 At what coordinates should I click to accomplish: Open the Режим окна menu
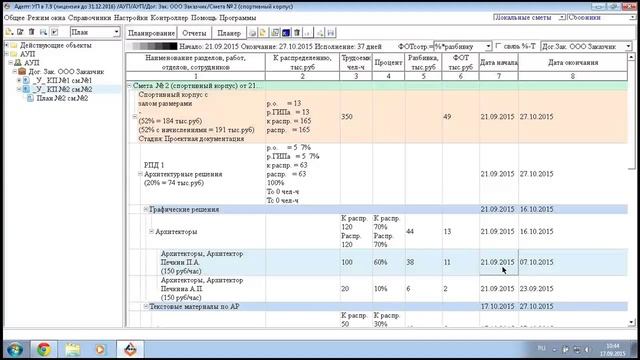tap(46, 18)
